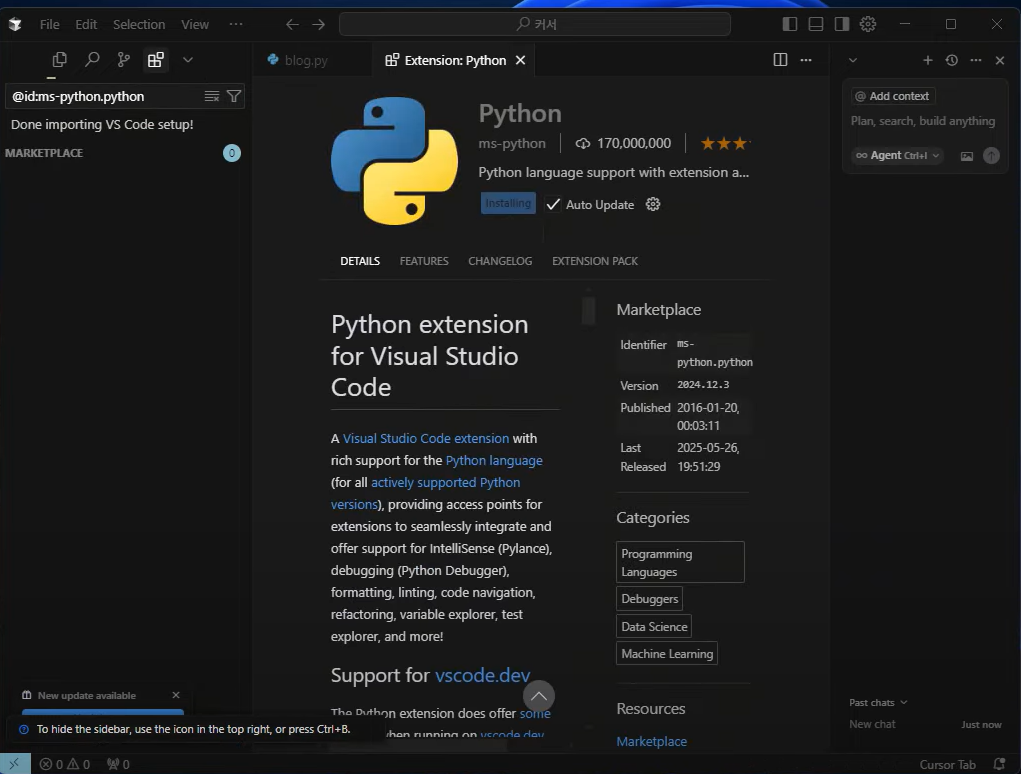This screenshot has height=774, width=1021.
Task: Open the Edit menu
Action: click(86, 24)
